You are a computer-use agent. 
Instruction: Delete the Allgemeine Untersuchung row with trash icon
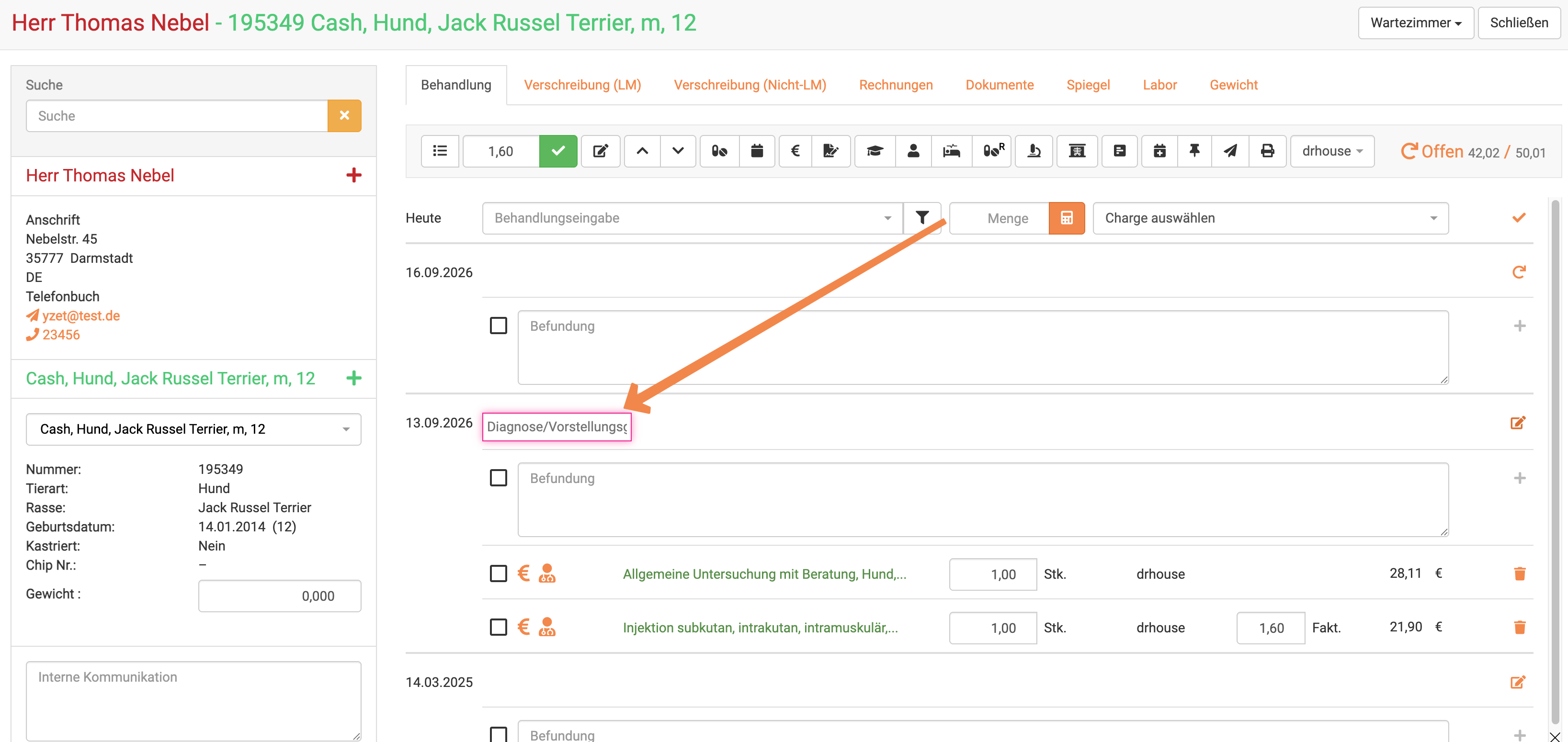(x=1519, y=573)
